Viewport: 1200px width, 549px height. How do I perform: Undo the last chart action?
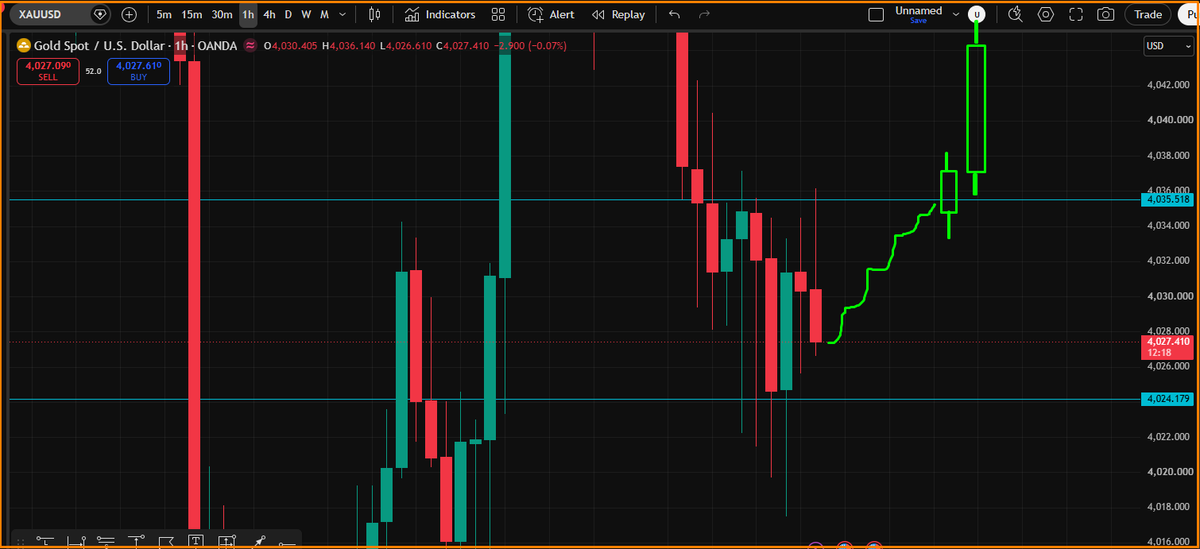point(674,15)
